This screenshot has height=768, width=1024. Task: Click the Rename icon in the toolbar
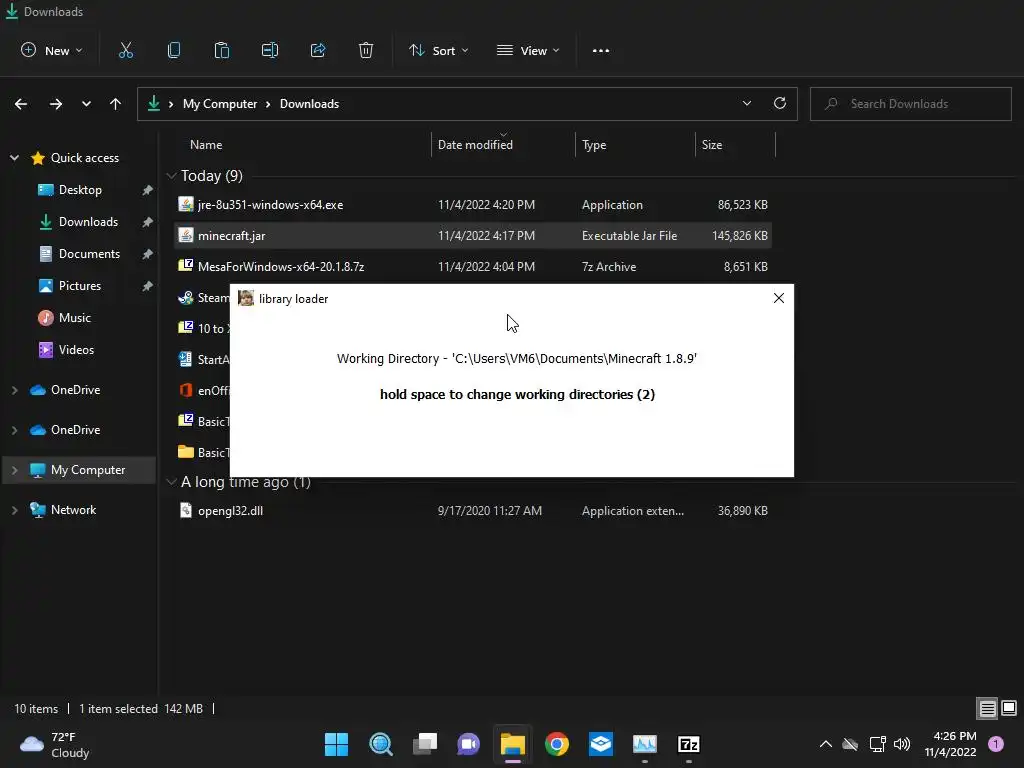270,50
